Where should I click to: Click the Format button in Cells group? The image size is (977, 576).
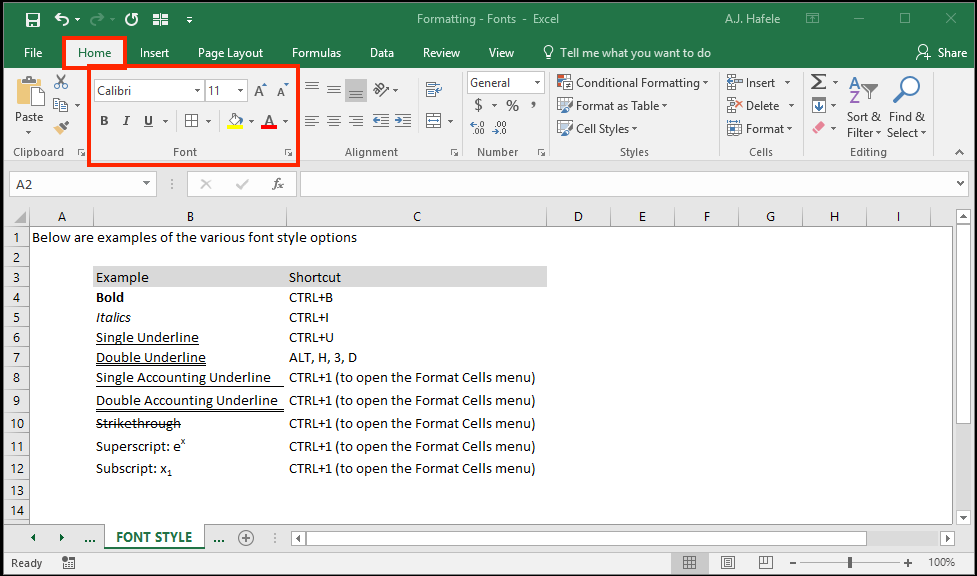(x=760, y=128)
